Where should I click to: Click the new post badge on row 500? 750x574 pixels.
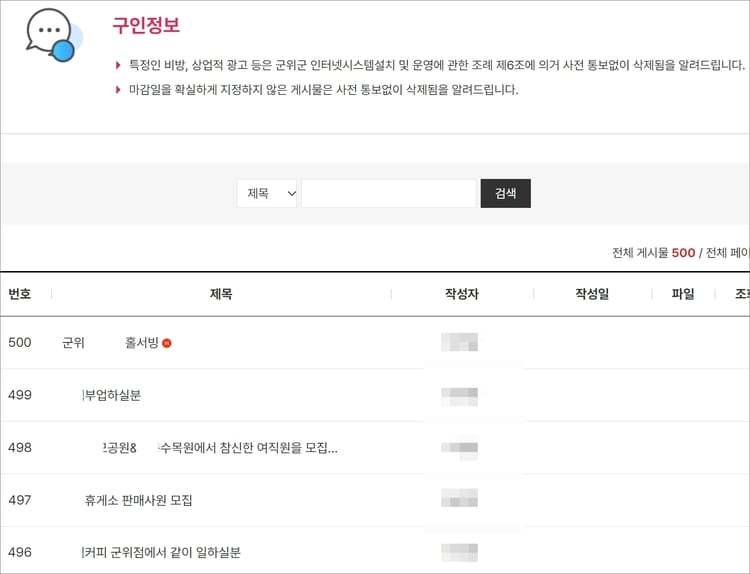(x=166, y=343)
